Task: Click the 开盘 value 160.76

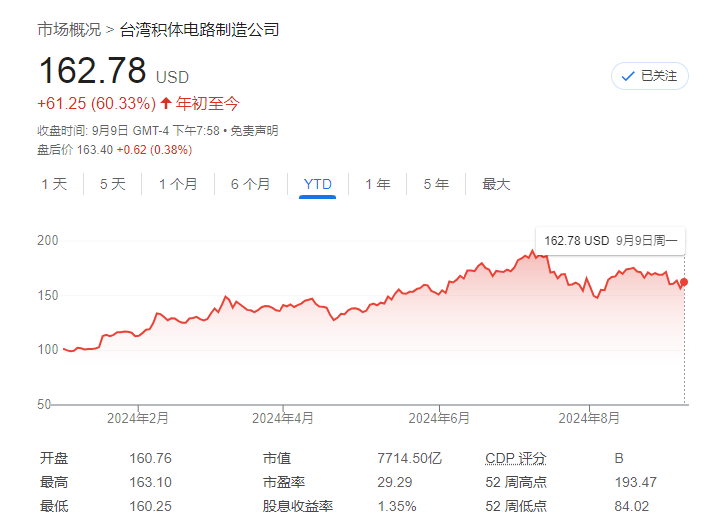Action: (150, 458)
